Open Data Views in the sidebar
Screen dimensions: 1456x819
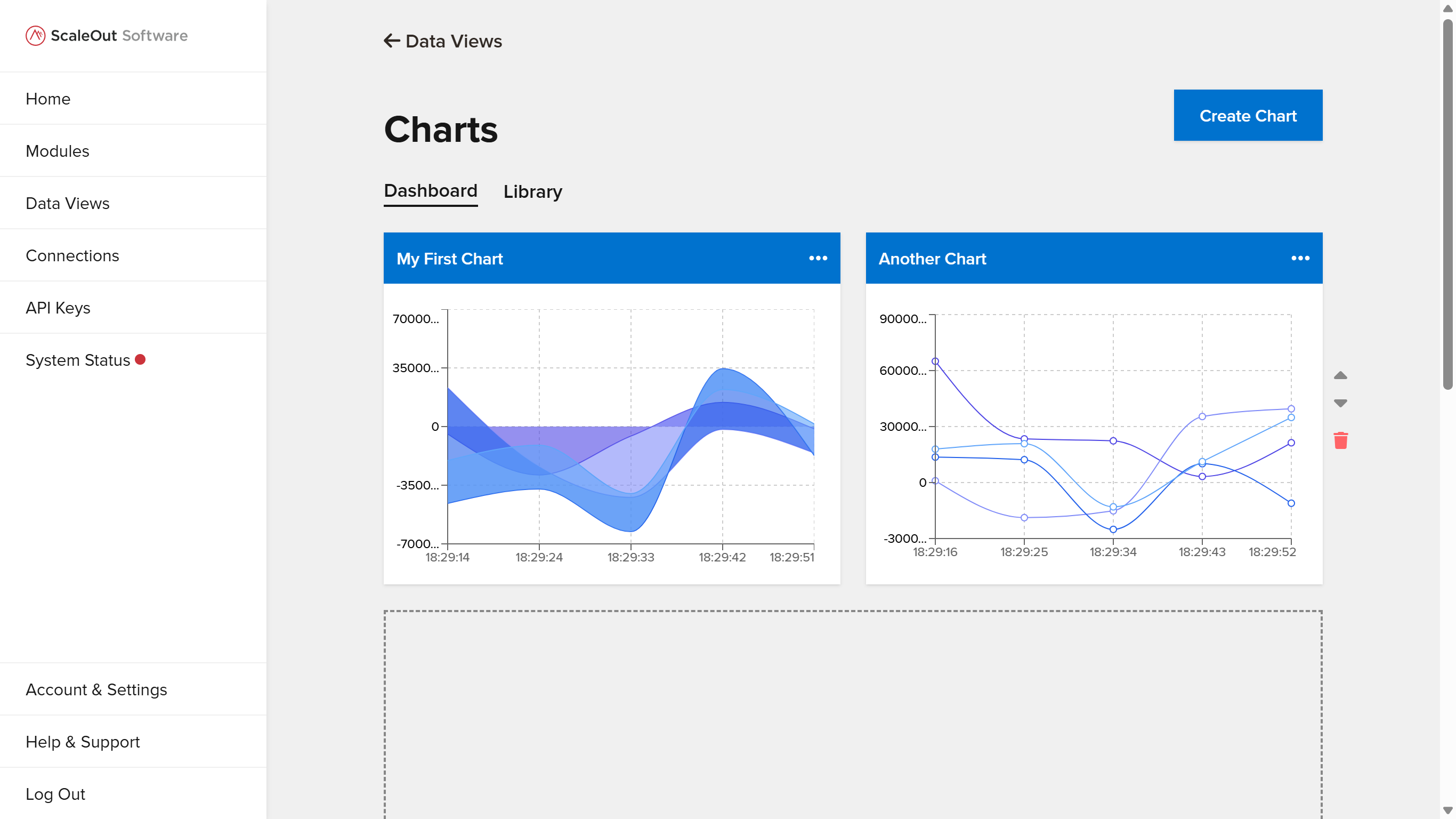(133, 203)
